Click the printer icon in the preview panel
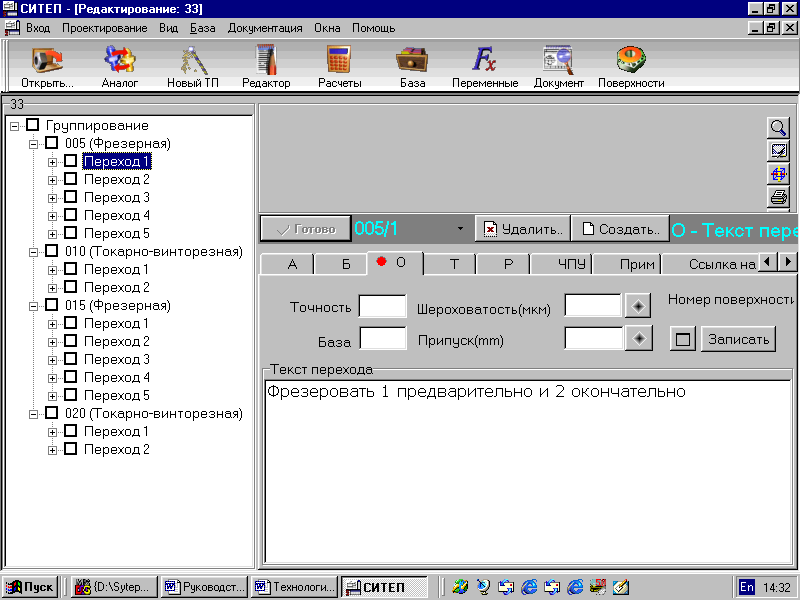The width and height of the screenshot is (800, 600). (778, 196)
